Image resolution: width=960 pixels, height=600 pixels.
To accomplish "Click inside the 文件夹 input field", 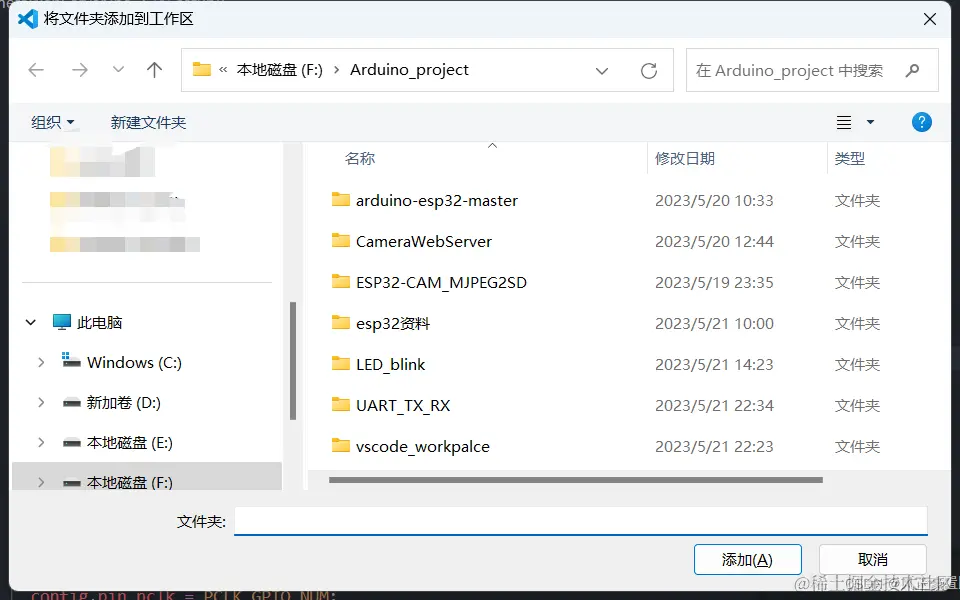I will 580,520.
